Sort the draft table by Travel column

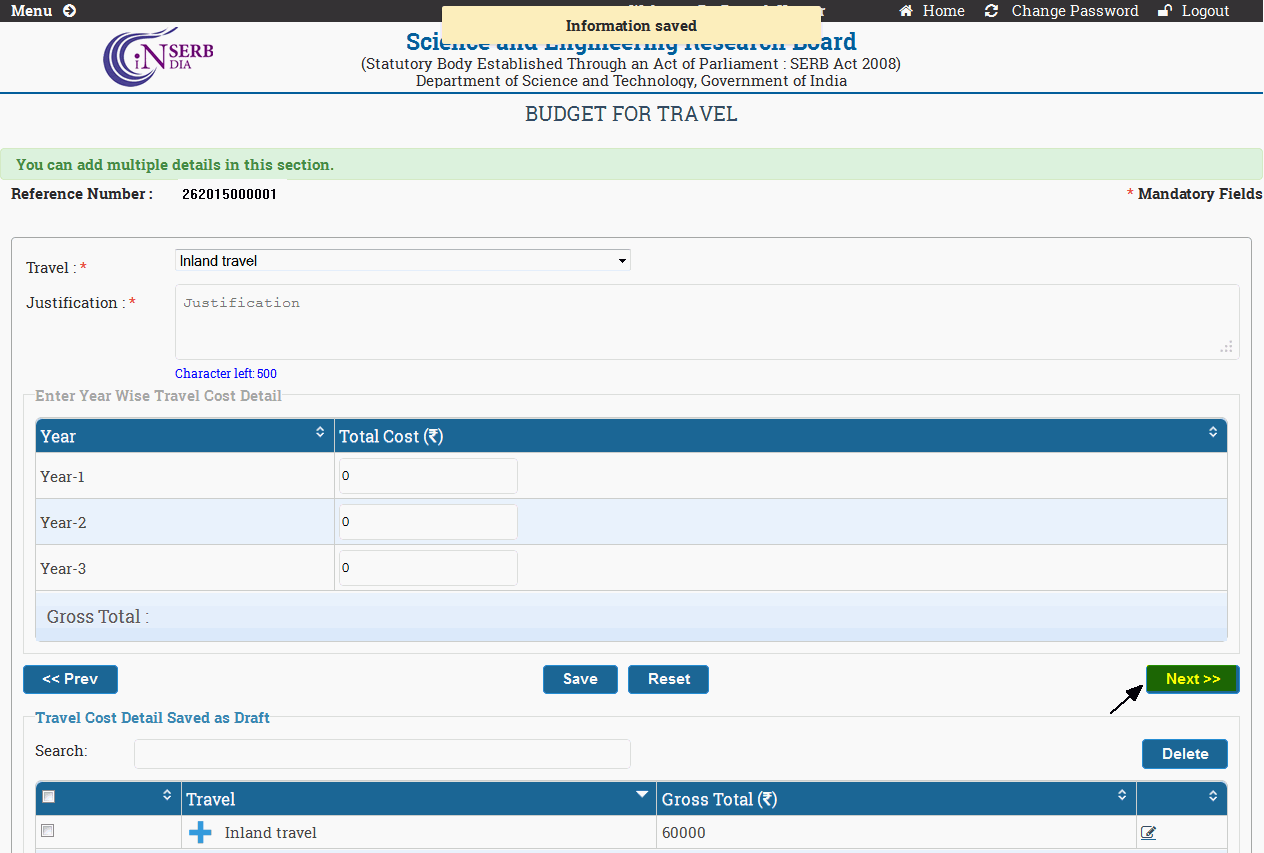pyautogui.click(x=642, y=795)
